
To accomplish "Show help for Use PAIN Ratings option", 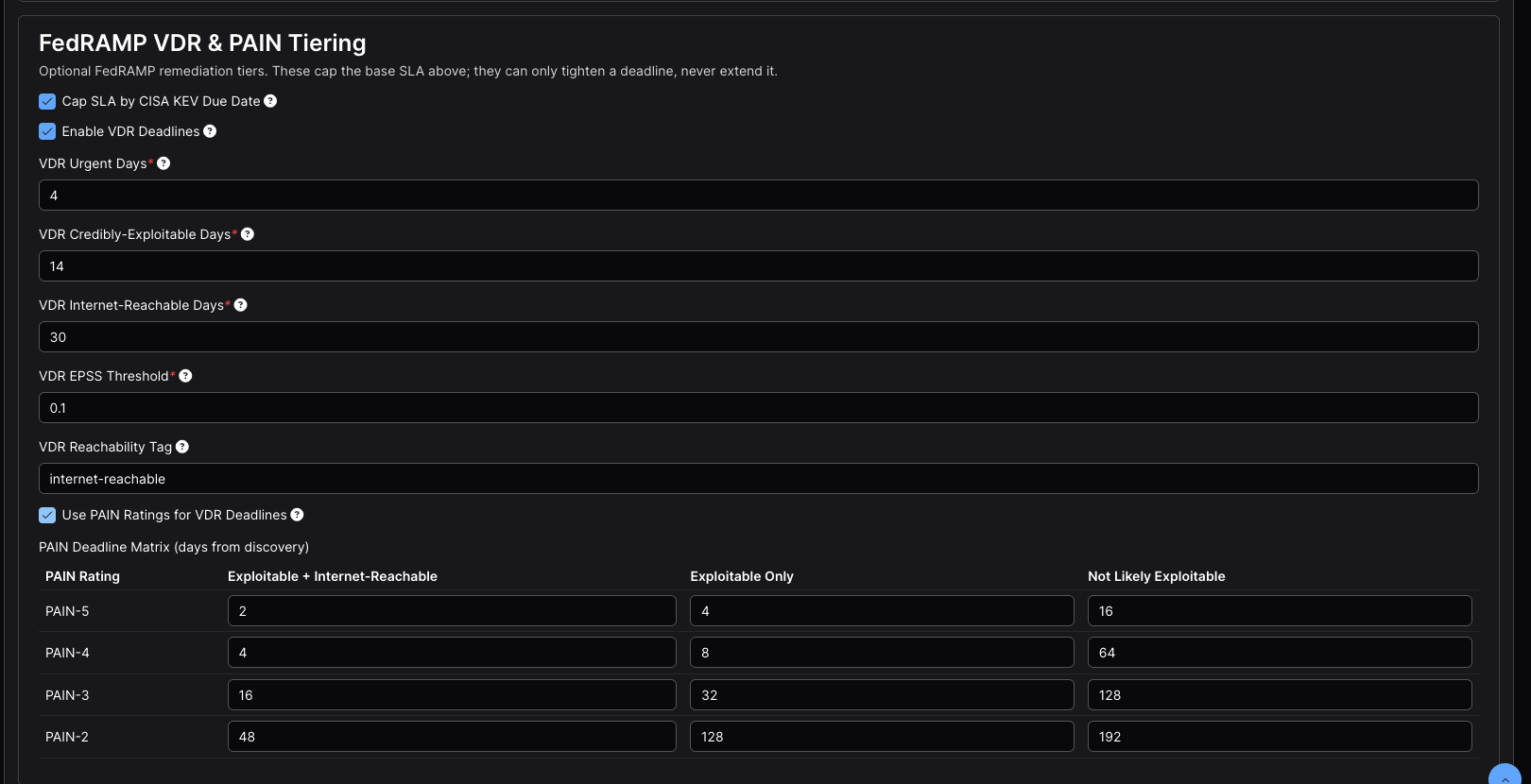I will pyautogui.click(x=297, y=515).
